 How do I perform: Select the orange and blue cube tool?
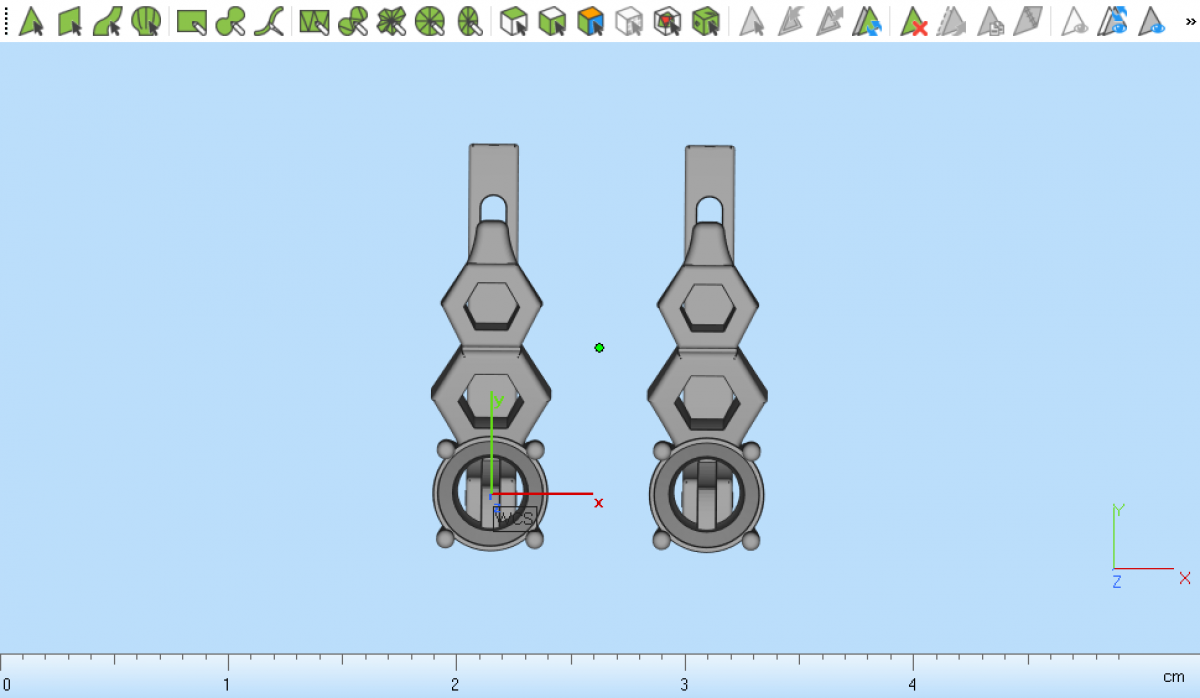(591, 21)
